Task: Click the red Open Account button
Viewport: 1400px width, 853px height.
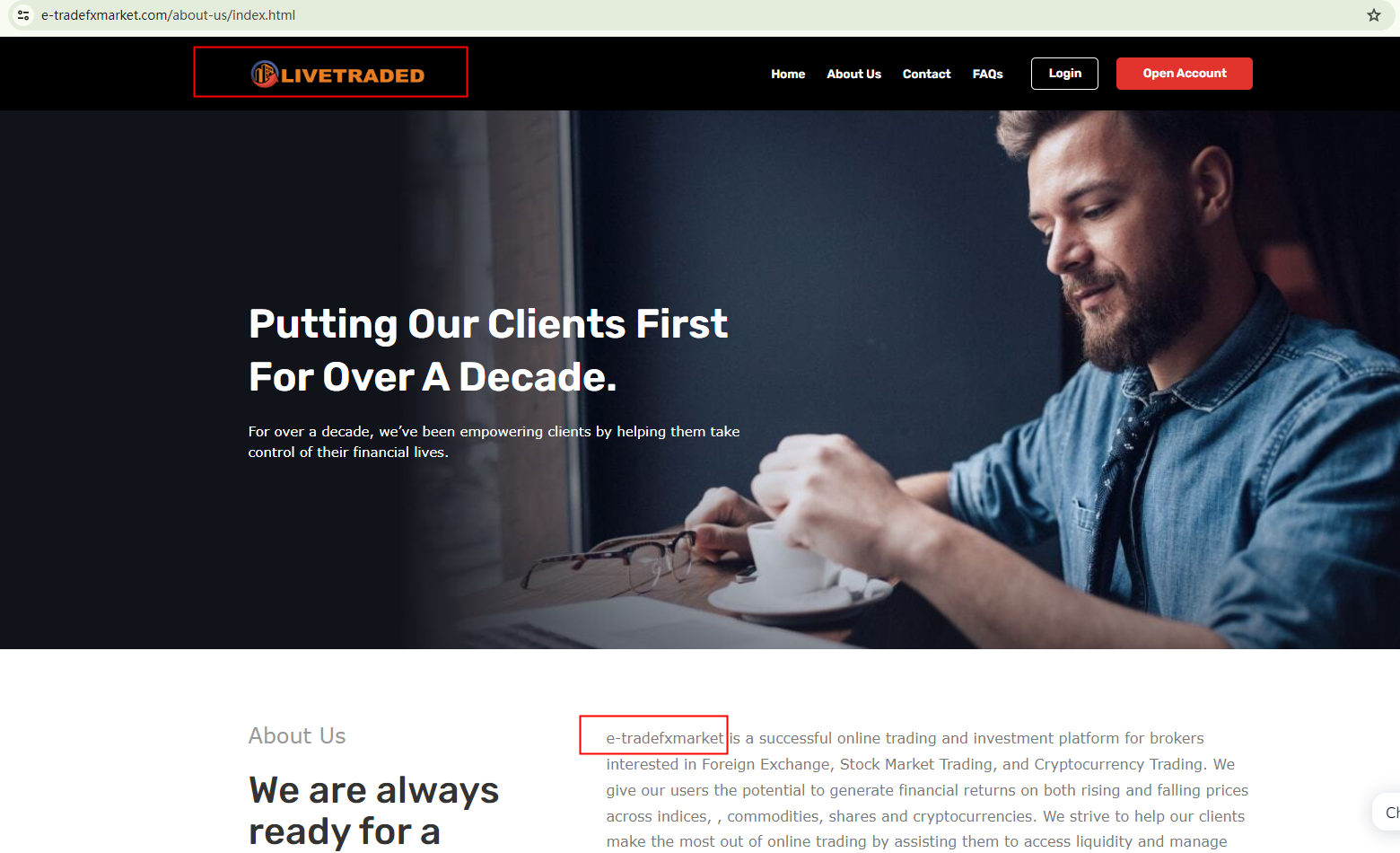Action: (1184, 74)
